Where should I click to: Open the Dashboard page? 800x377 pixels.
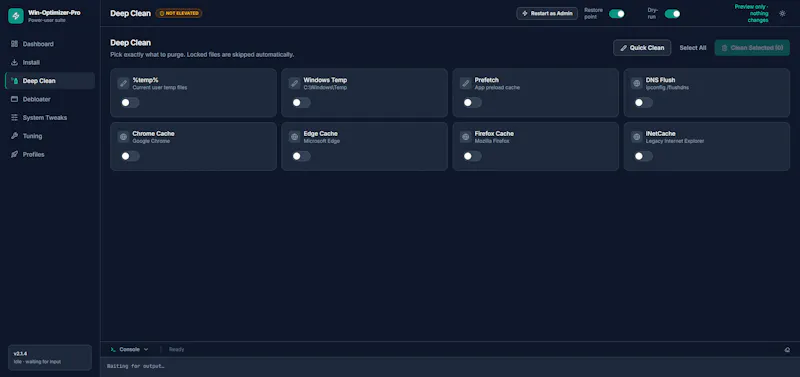pyautogui.click(x=50, y=44)
